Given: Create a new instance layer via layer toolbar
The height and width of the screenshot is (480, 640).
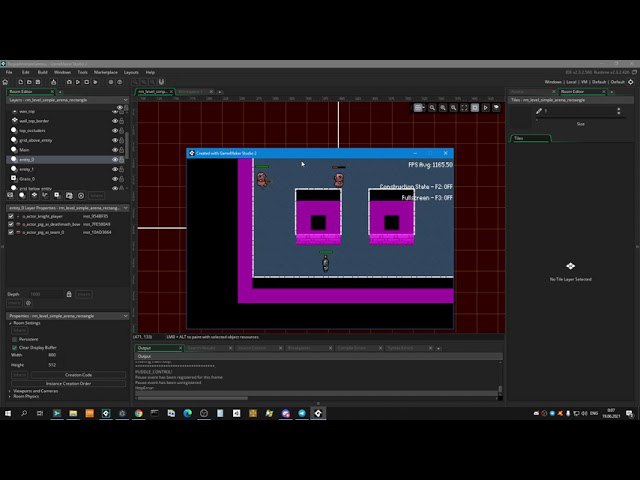Looking at the screenshot, I should click(22, 196).
